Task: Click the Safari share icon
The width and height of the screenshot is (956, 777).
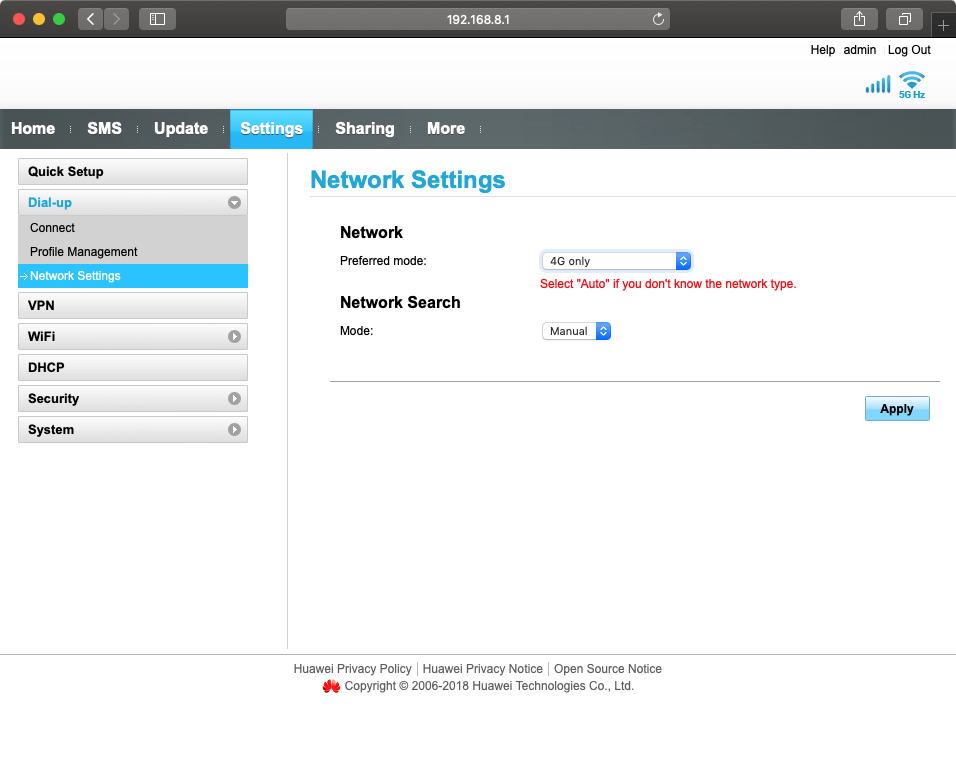Action: [x=859, y=19]
